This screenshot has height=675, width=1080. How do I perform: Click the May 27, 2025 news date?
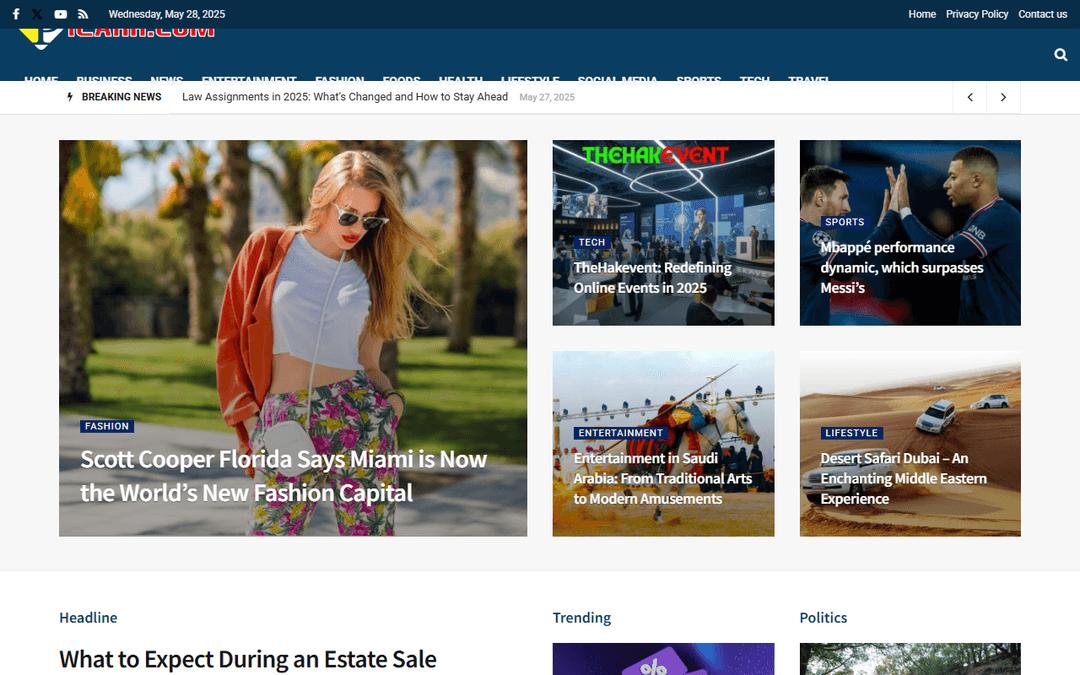pyautogui.click(x=547, y=97)
